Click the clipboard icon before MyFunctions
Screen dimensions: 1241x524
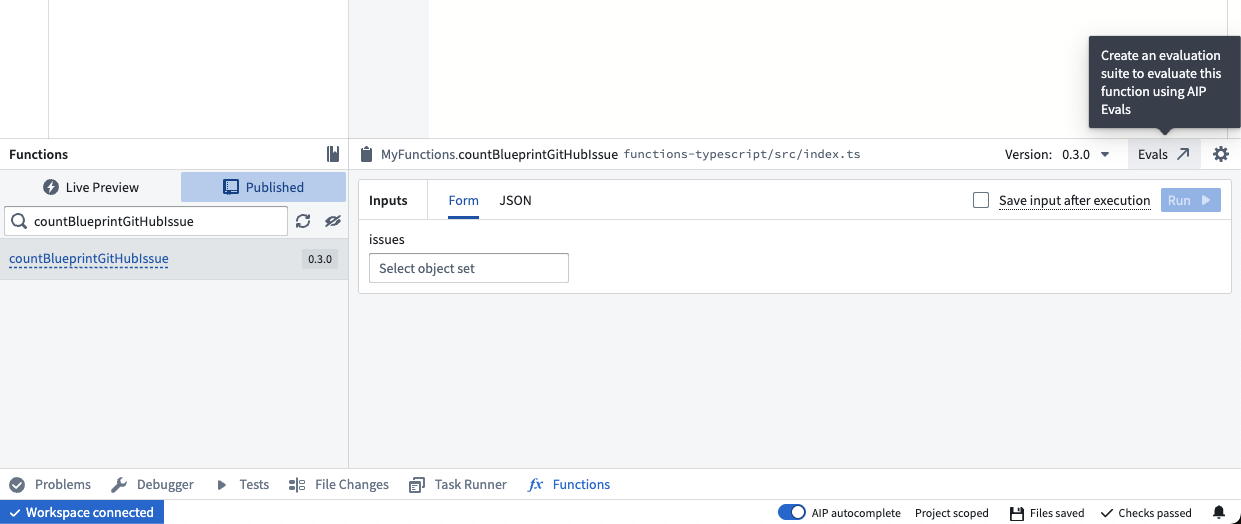click(x=366, y=154)
